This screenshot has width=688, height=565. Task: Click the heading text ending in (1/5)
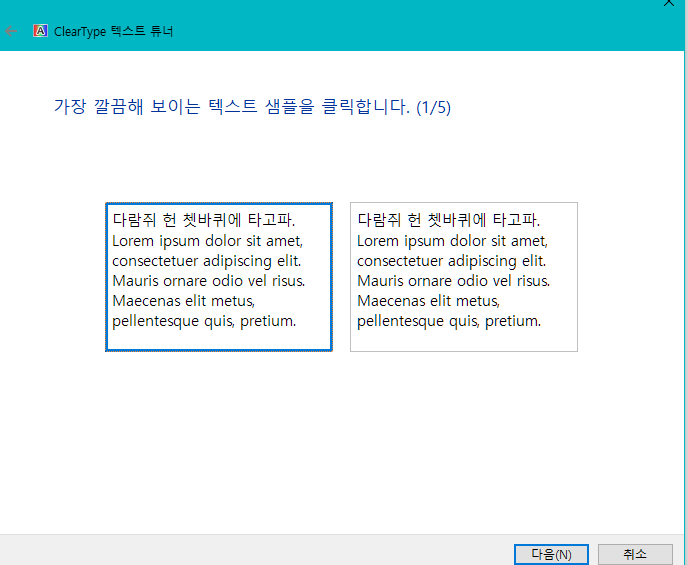pyautogui.click(x=252, y=107)
